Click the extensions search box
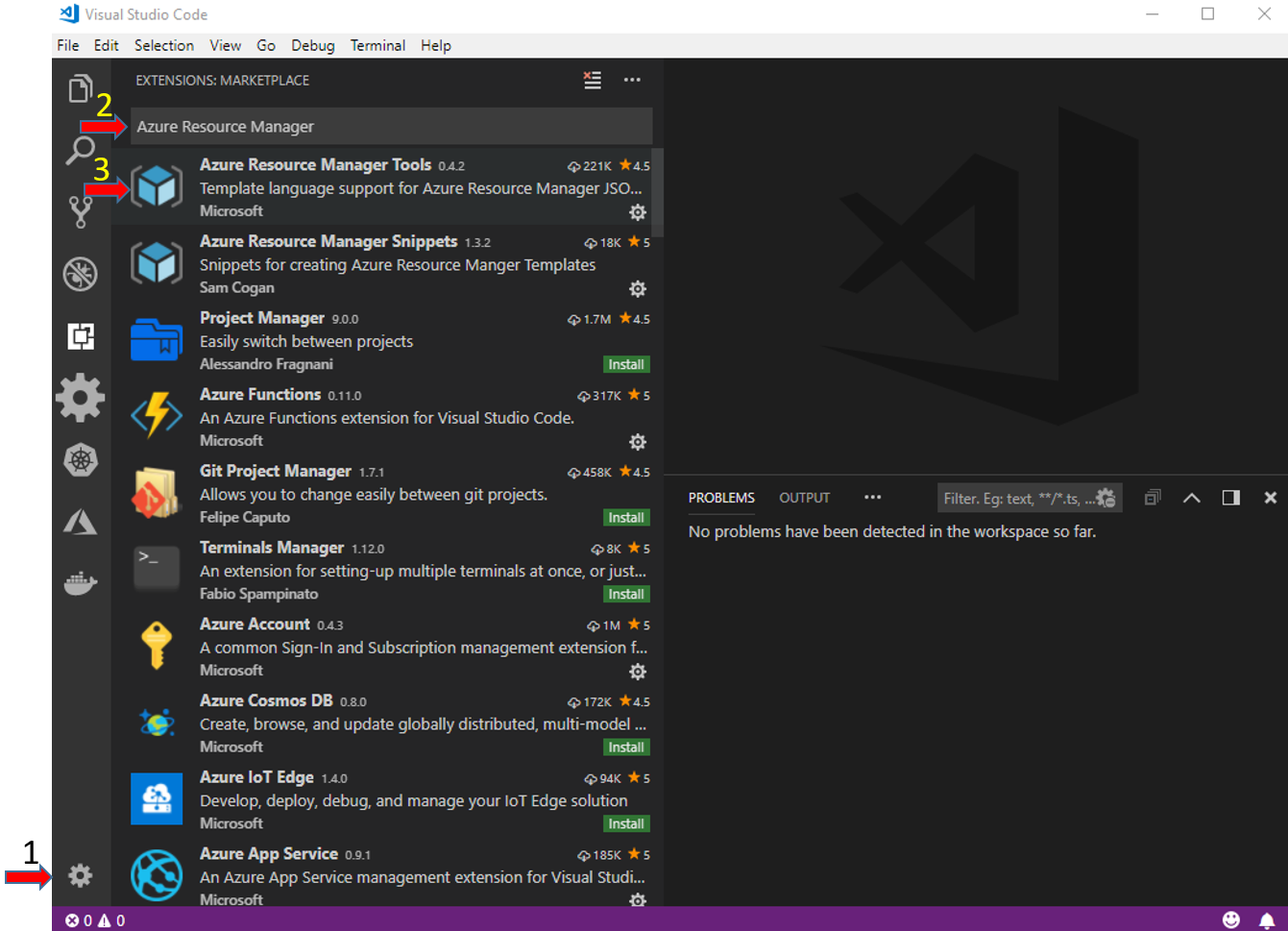This screenshot has width=1288, height=931. (392, 127)
